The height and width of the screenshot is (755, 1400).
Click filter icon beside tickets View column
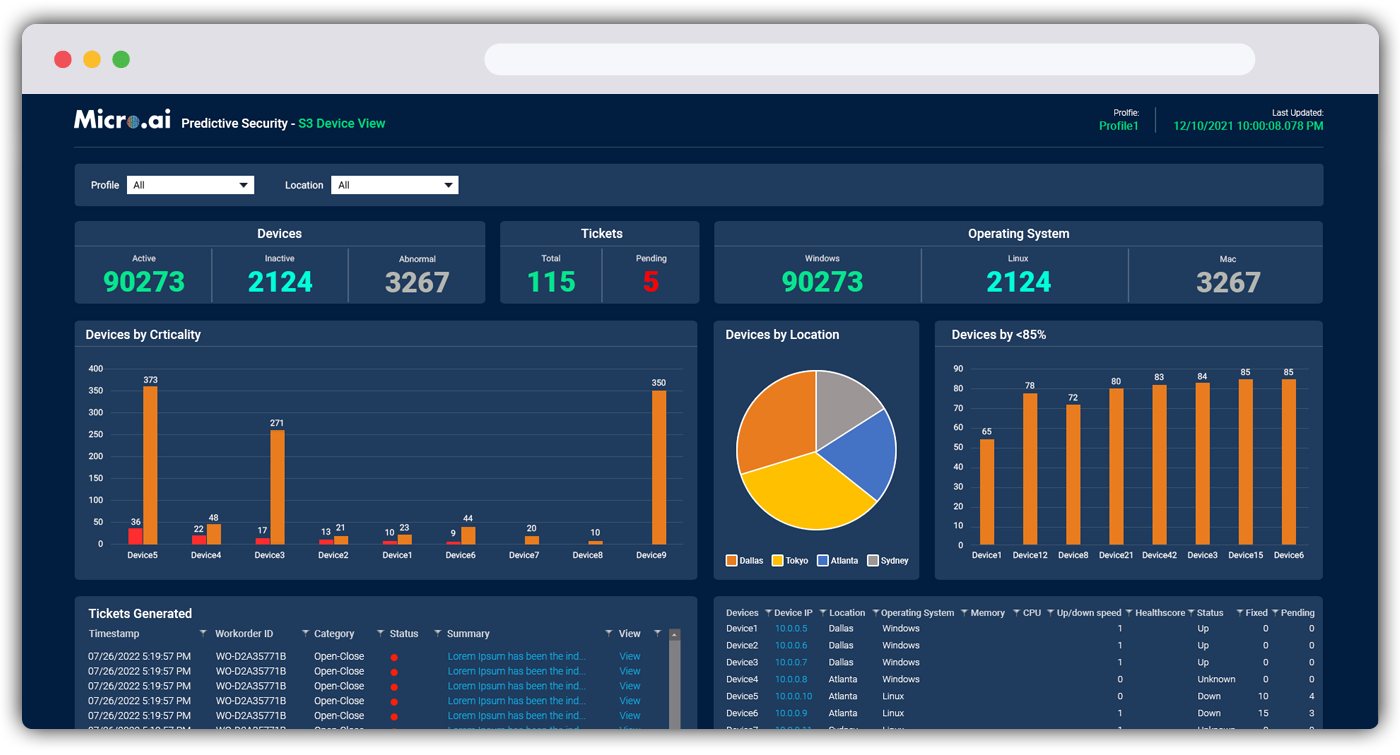pos(657,633)
